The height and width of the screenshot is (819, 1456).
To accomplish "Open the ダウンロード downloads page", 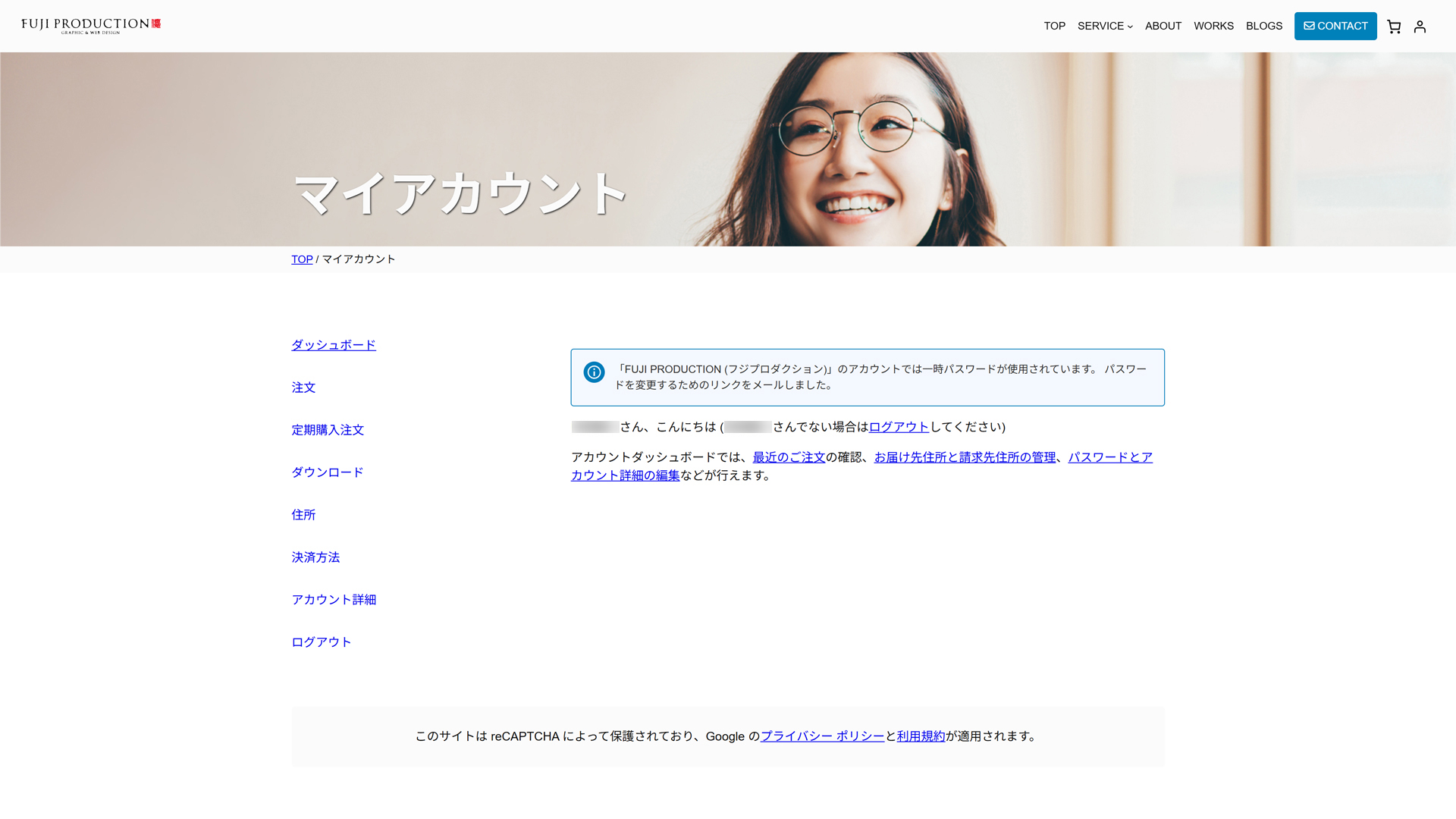I will click(327, 472).
